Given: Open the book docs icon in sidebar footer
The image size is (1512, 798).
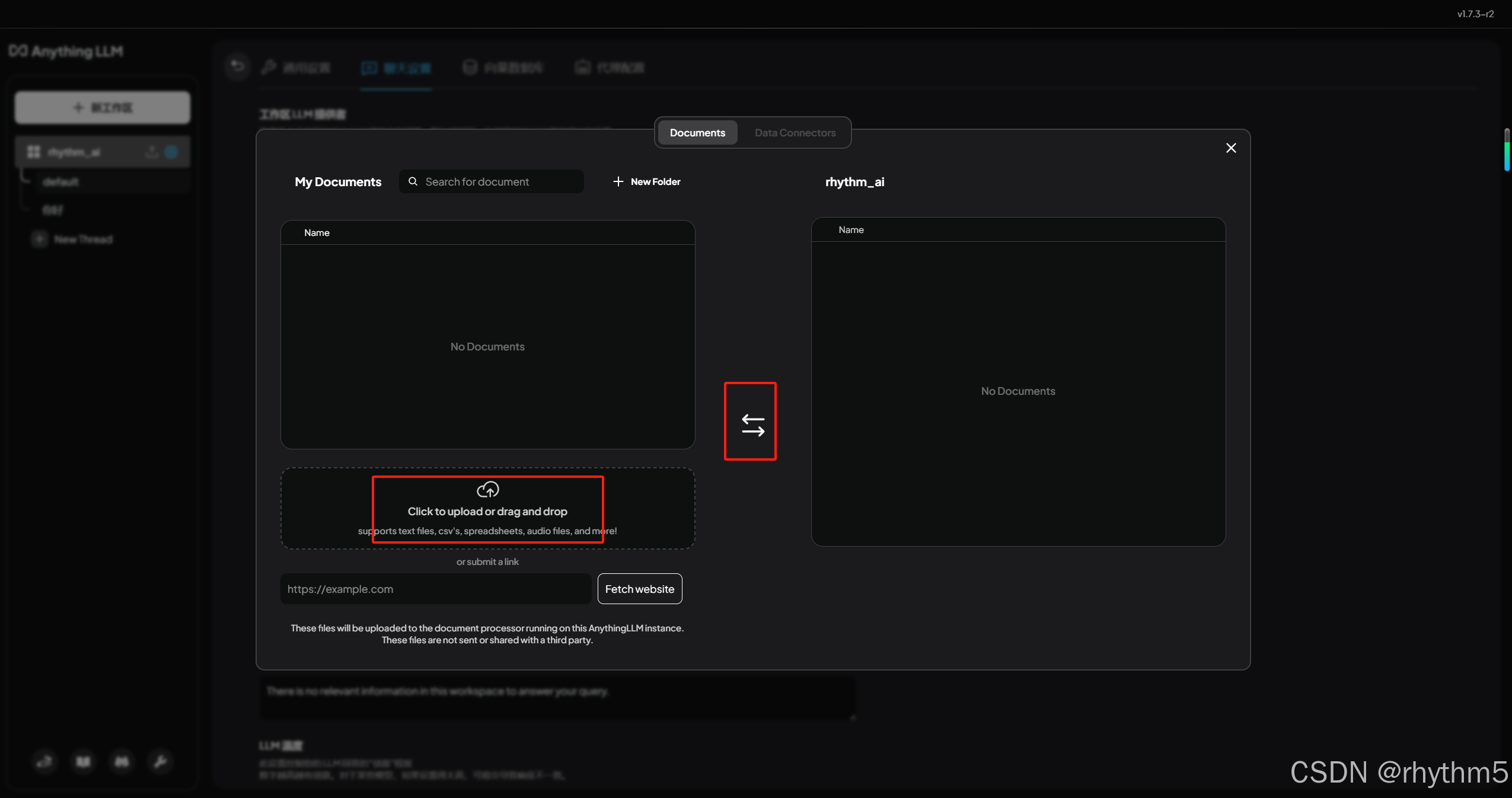Looking at the screenshot, I should (84, 761).
